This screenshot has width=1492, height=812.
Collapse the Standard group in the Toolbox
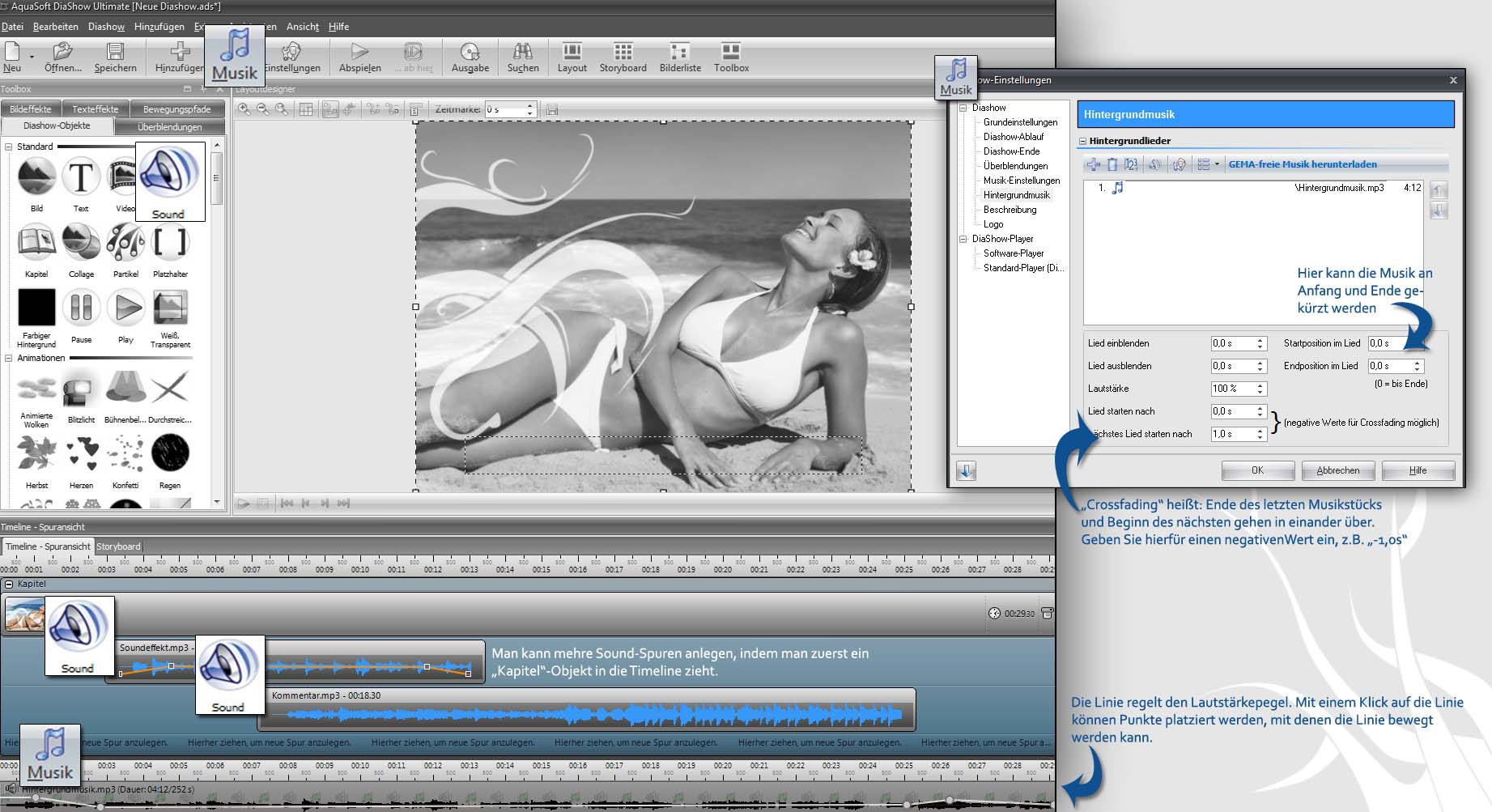[9, 147]
